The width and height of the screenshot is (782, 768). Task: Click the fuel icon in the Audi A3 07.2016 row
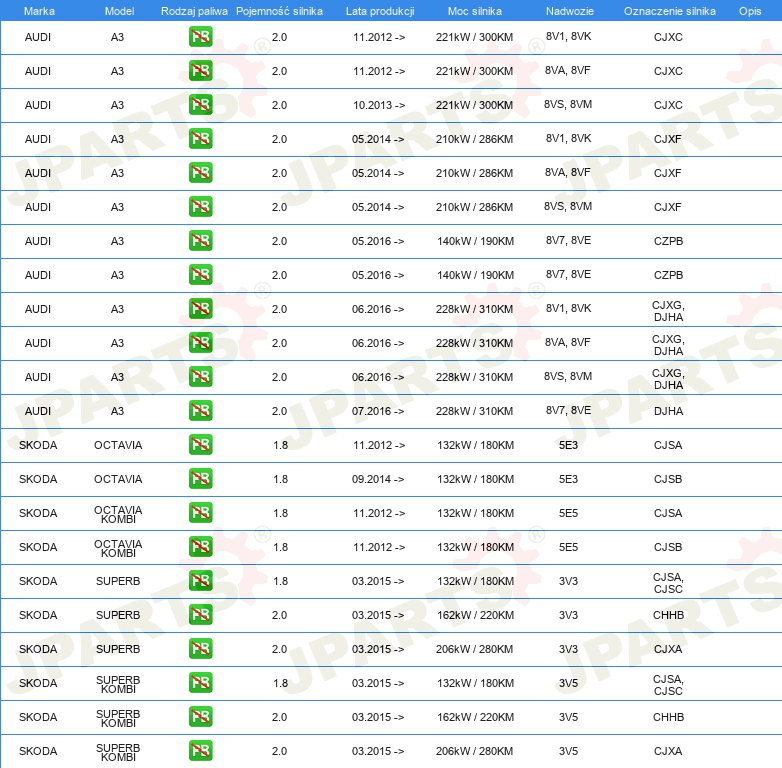[200, 411]
